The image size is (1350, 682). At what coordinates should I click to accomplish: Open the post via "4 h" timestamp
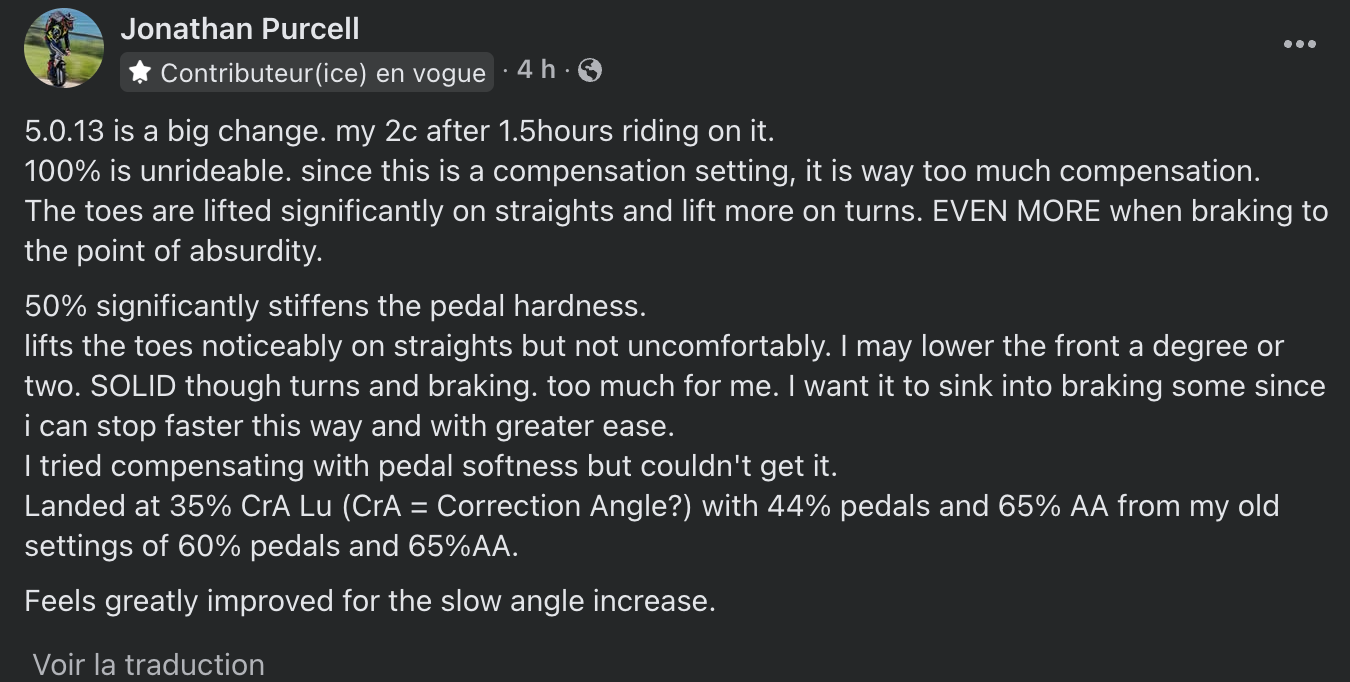coord(536,69)
